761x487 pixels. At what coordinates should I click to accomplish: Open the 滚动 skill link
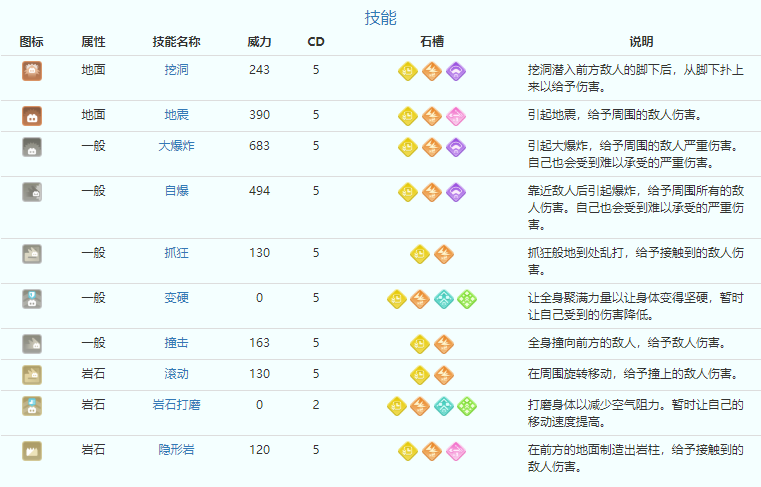(x=176, y=374)
